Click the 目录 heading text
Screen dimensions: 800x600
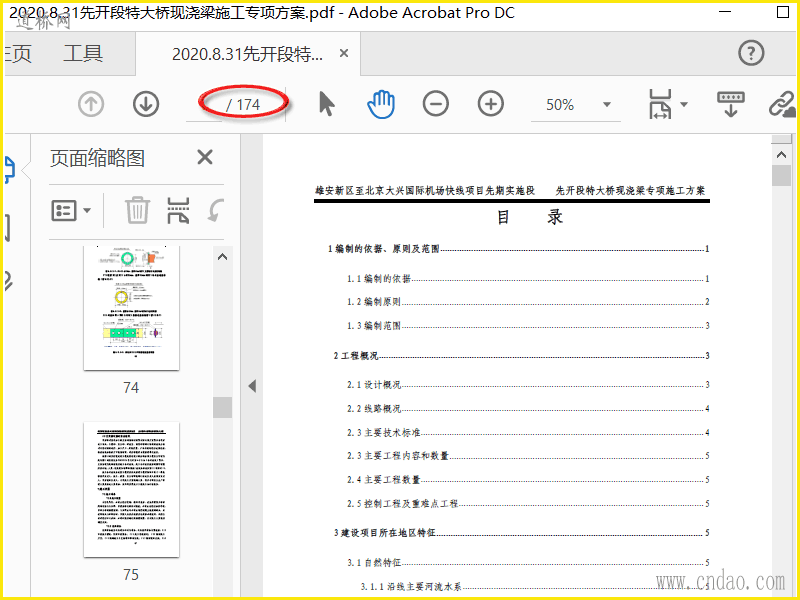coord(530,217)
